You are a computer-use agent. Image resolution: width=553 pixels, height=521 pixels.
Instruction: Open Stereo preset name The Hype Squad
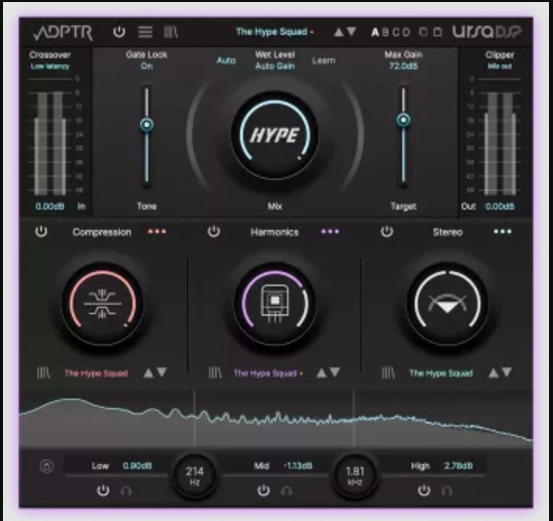point(441,373)
